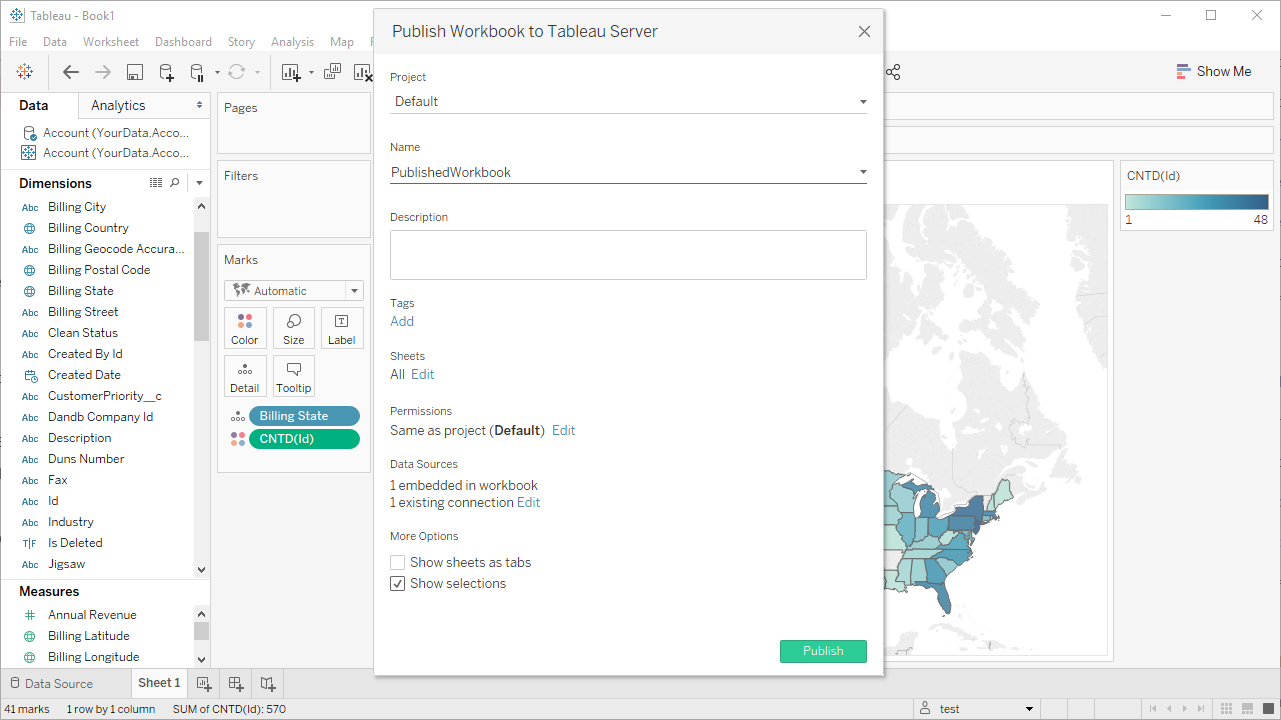This screenshot has width=1281, height=720.
Task: Open the workbook Name dropdown
Action: [863, 172]
